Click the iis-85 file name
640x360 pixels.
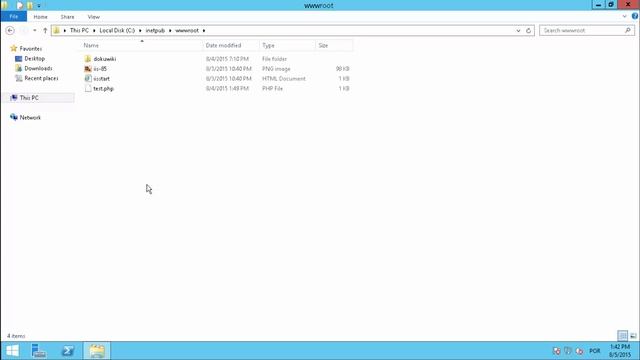(100, 69)
